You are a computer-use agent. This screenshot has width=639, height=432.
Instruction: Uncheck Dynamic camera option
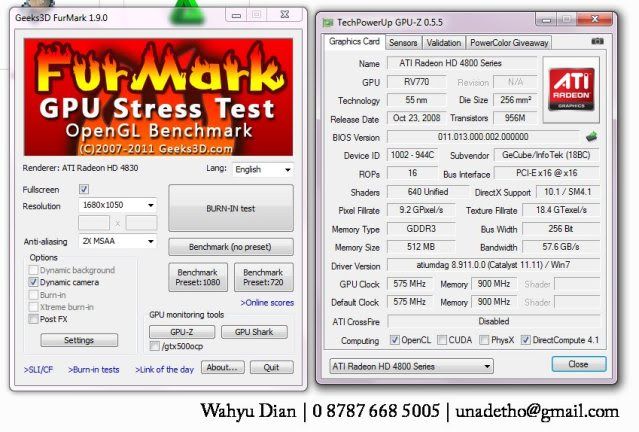[33, 282]
